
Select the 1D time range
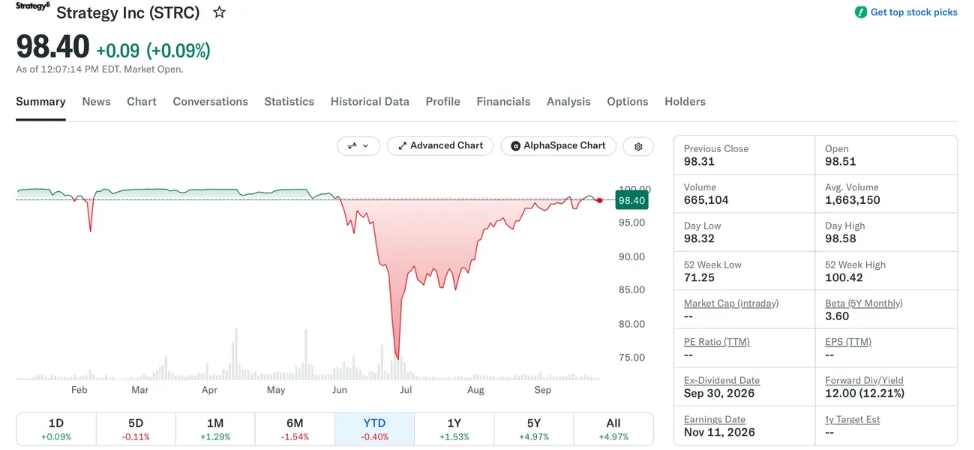pos(56,429)
